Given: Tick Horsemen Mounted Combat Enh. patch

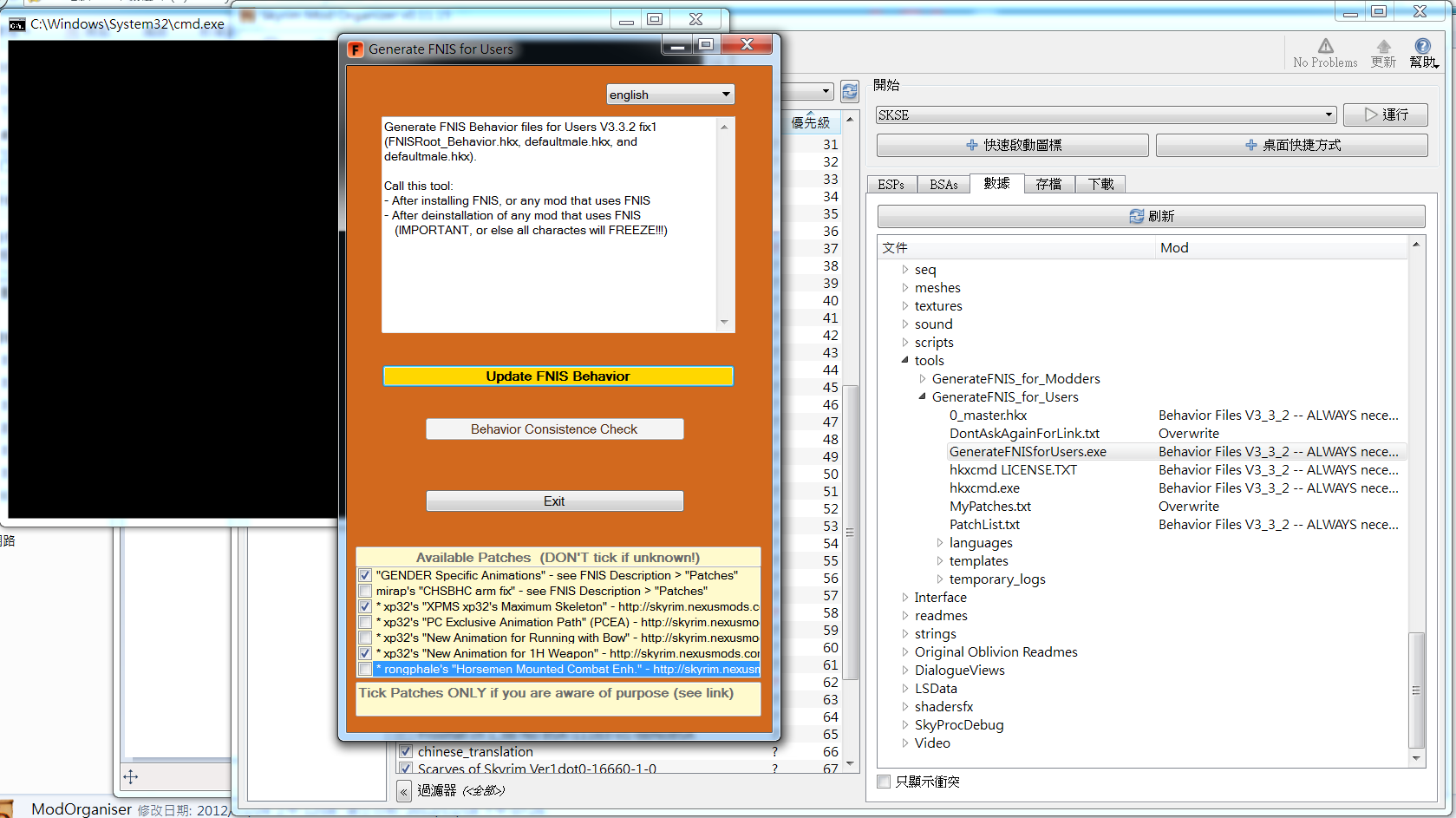Looking at the screenshot, I should (365, 669).
